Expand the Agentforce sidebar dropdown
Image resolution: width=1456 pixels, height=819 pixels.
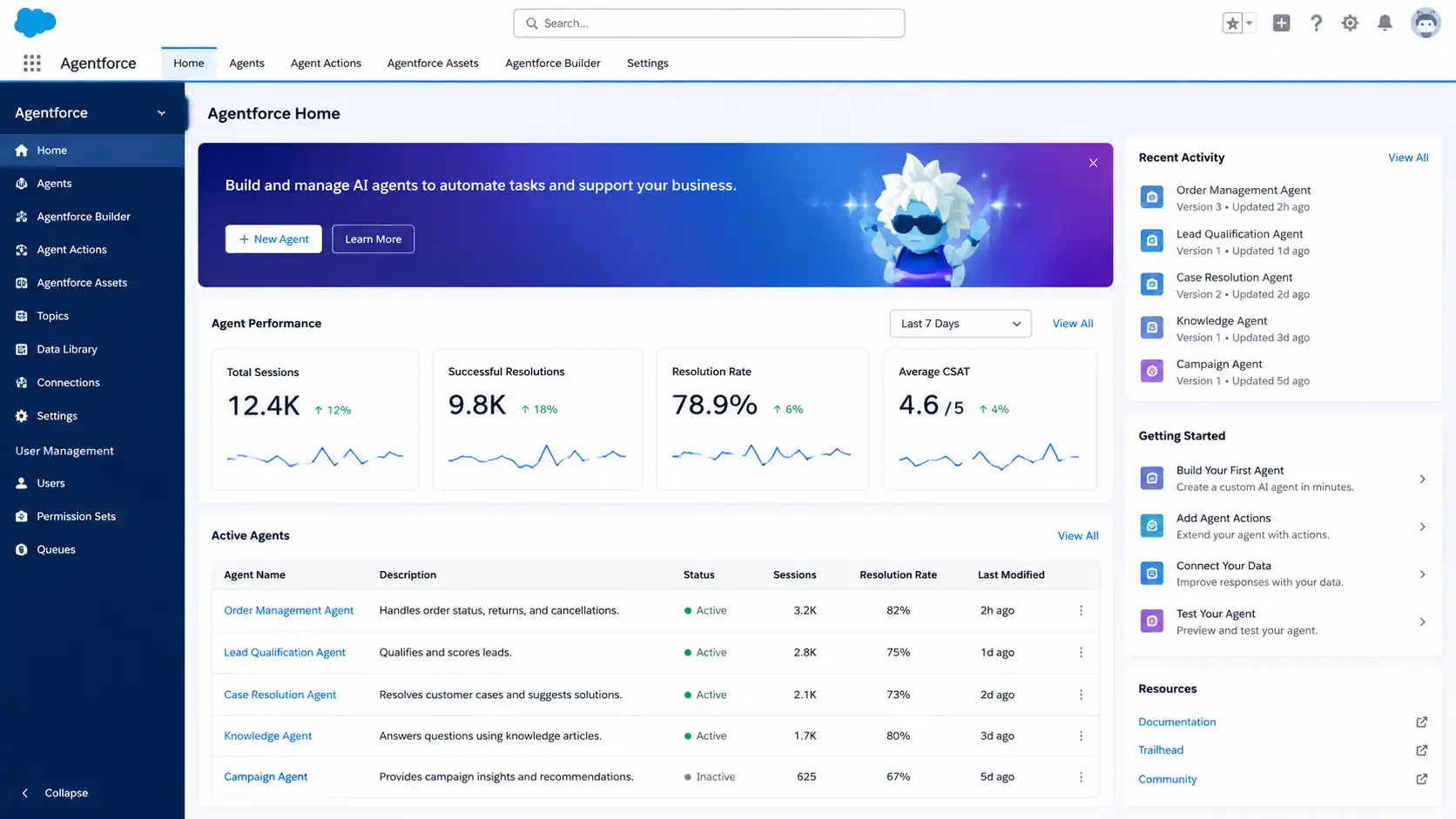tap(161, 113)
